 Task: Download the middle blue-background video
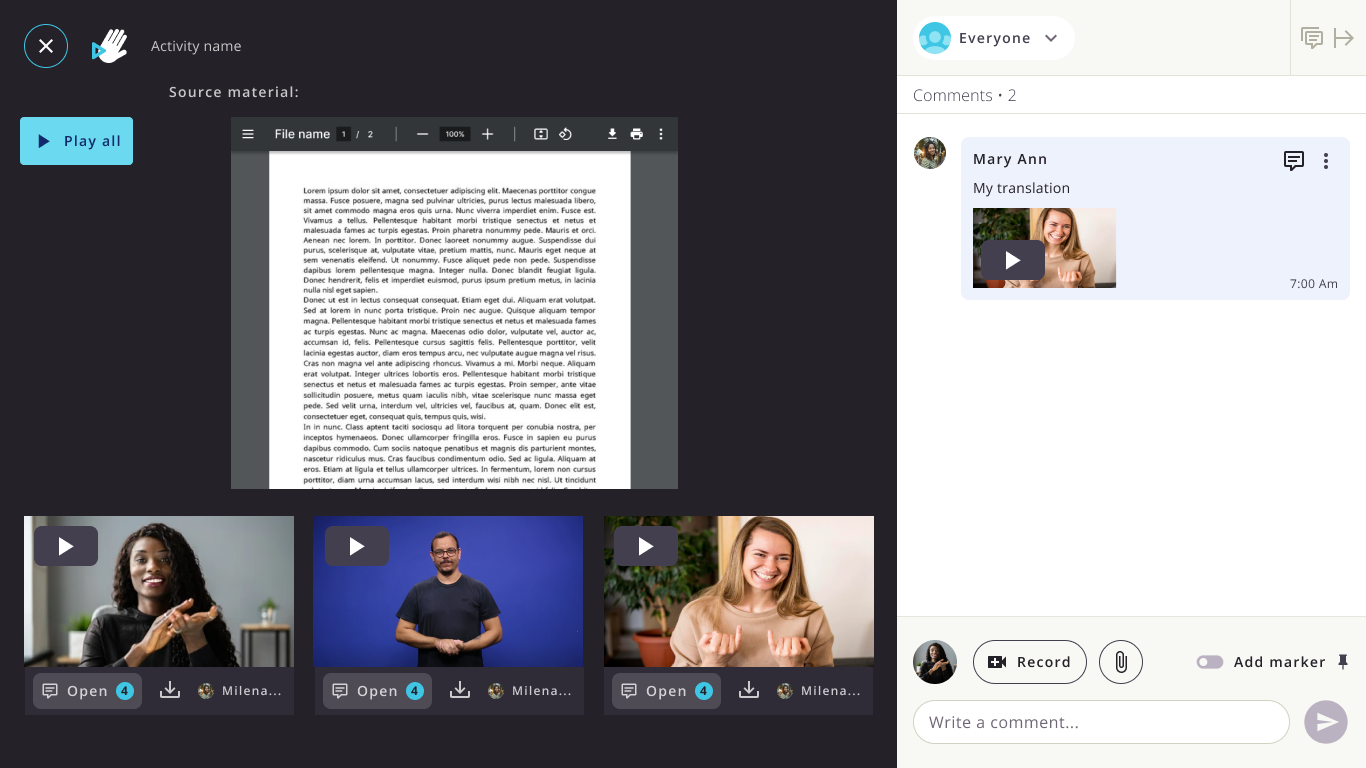(x=460, y=690)
